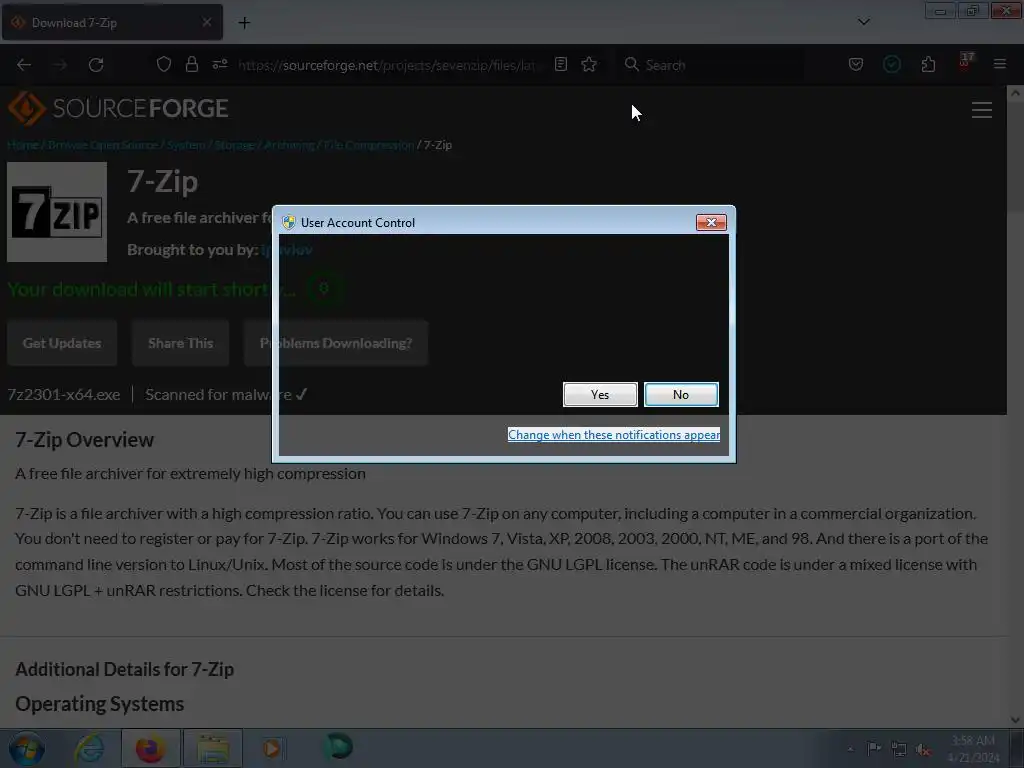1024x768 pixels.
Task: Click the 'Share This' button
Action: pos(180,343)
